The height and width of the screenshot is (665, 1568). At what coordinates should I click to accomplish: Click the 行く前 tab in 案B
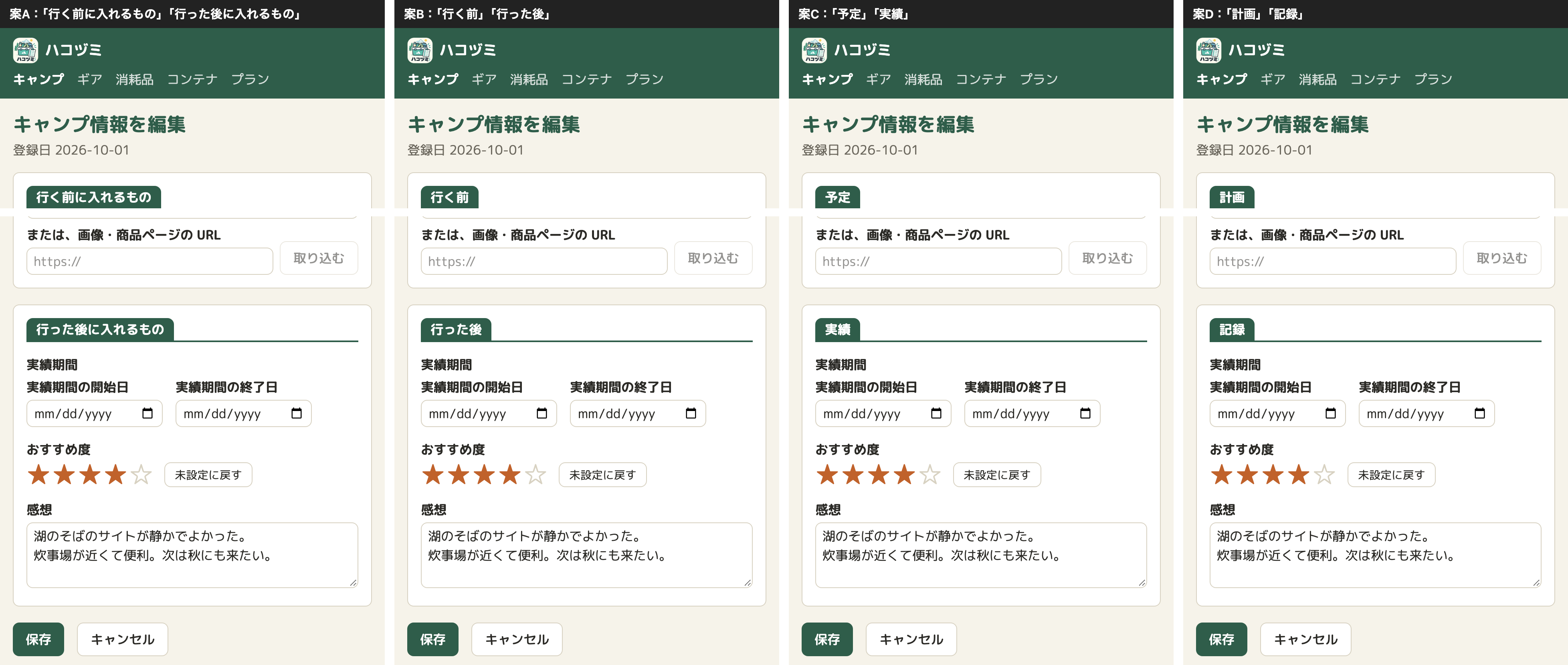coord(450,197)
